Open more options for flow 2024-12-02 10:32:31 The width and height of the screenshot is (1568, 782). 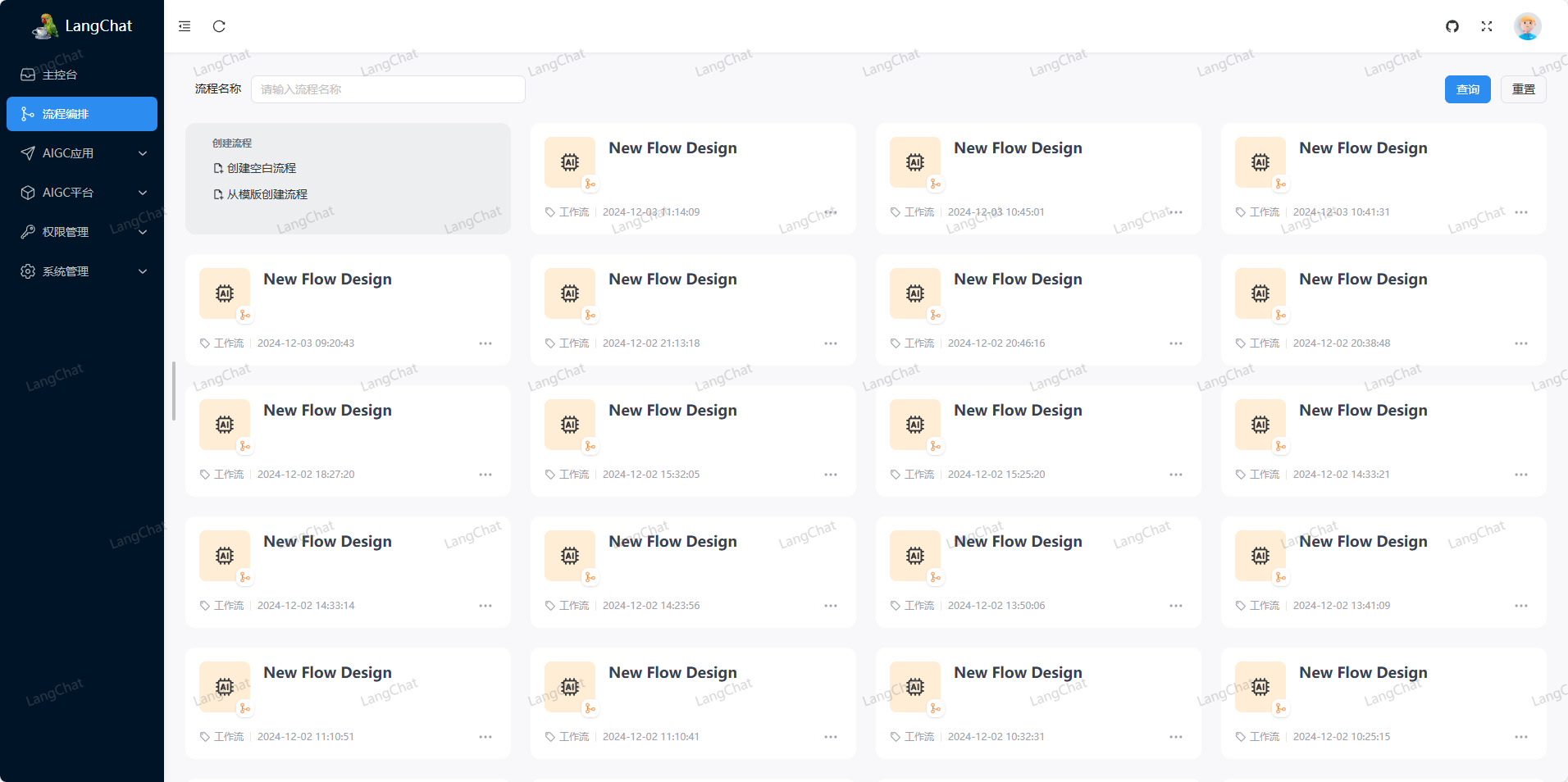click(x=1176, y=737)
